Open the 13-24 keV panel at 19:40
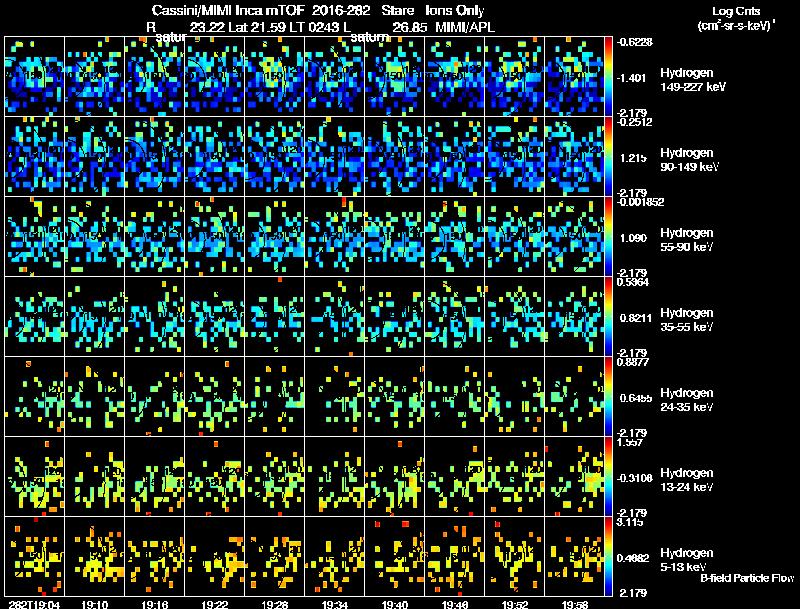Image resolution: width=800 pixels, height=609 pixels. pos(394,476)
